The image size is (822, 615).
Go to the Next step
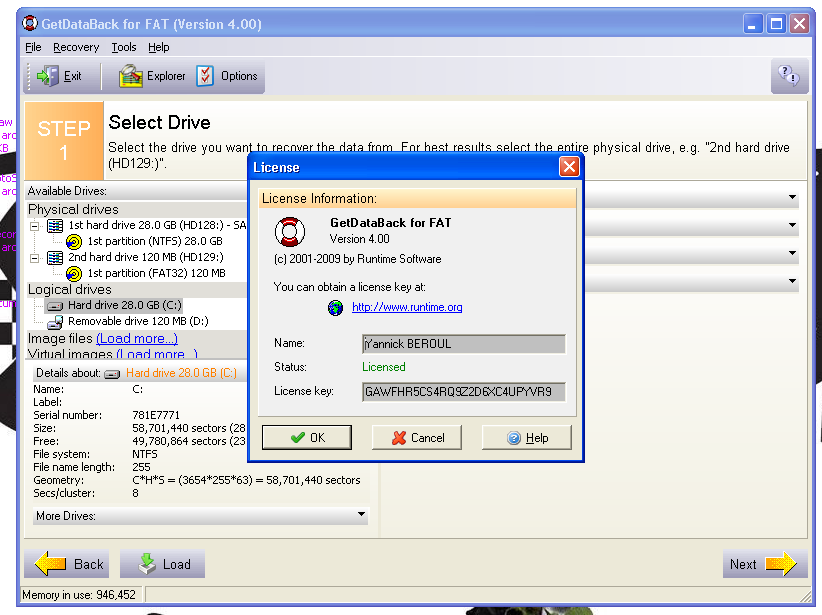tap(764, 564)
